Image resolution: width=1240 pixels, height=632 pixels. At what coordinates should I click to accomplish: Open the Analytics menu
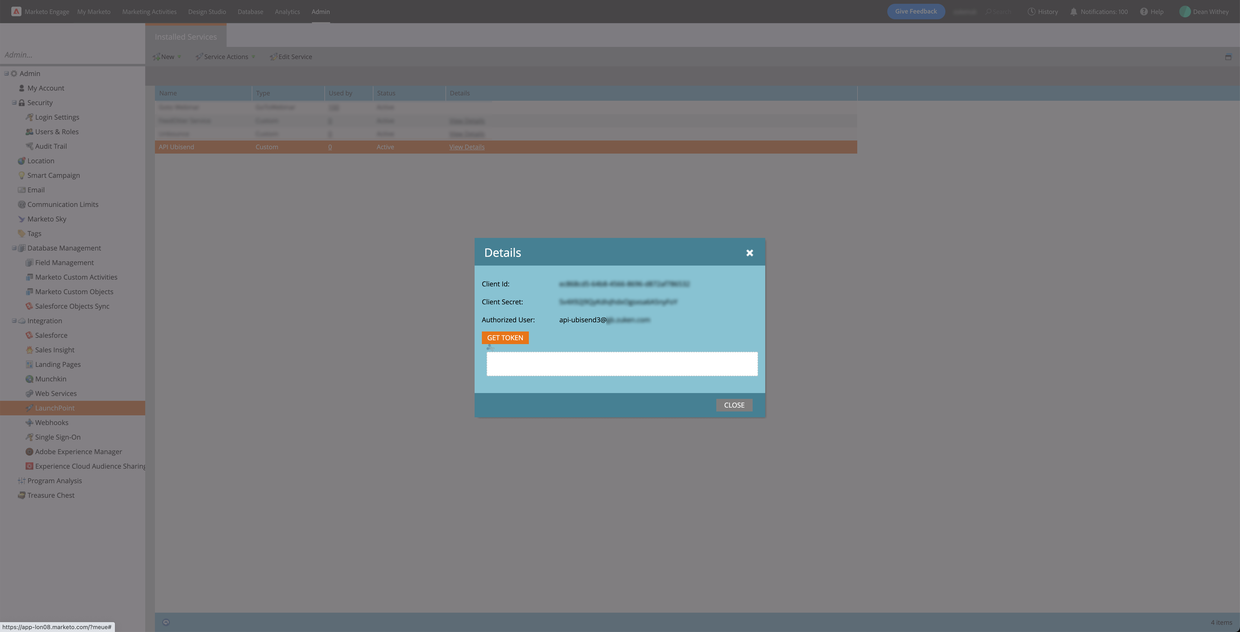point(287,12)
